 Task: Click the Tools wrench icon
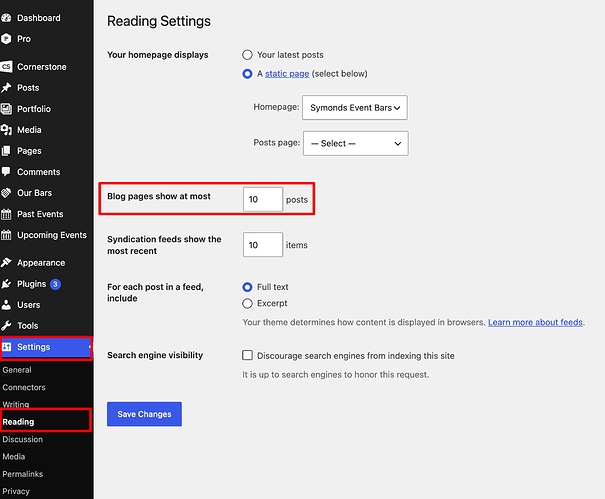6,326
